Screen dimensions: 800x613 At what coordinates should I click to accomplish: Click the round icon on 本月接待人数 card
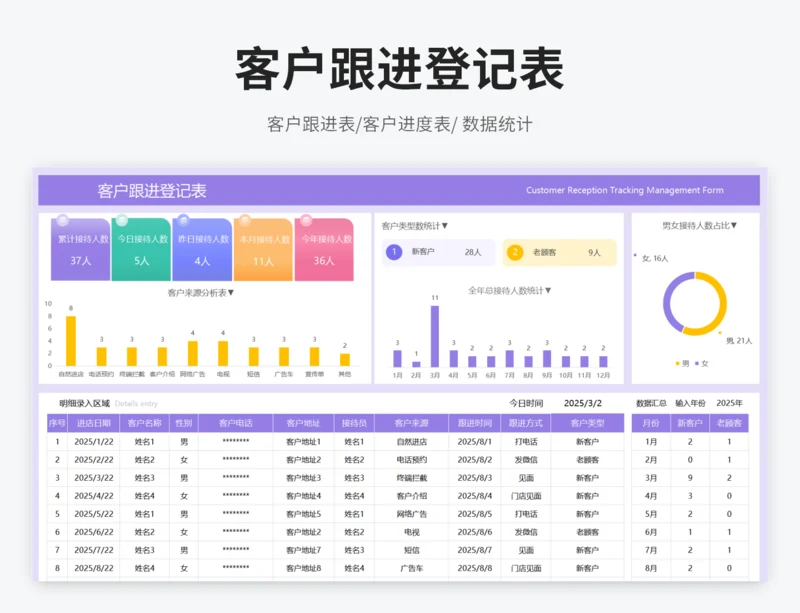(x=243, y=220)
